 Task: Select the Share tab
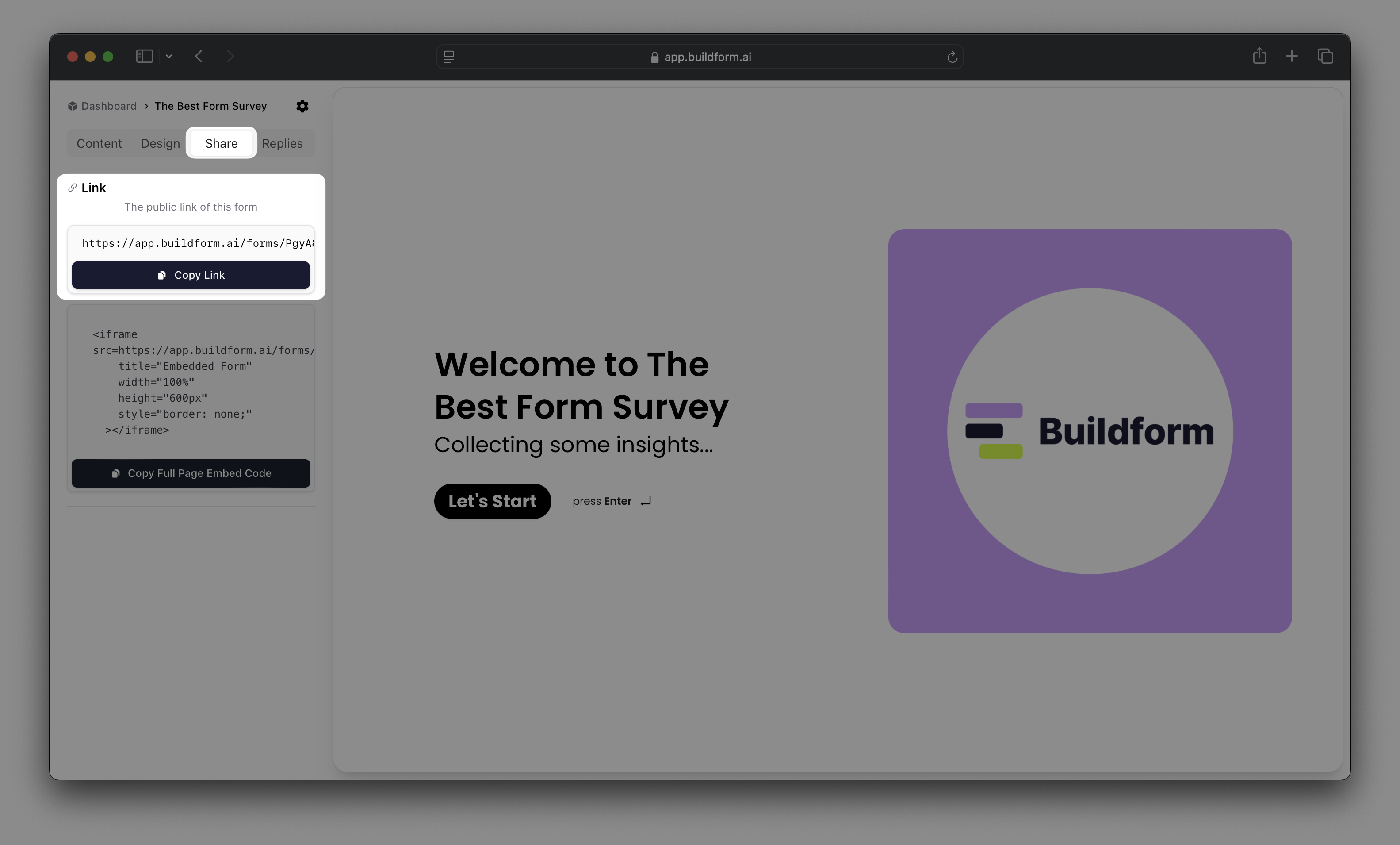[x=221, y=143]
